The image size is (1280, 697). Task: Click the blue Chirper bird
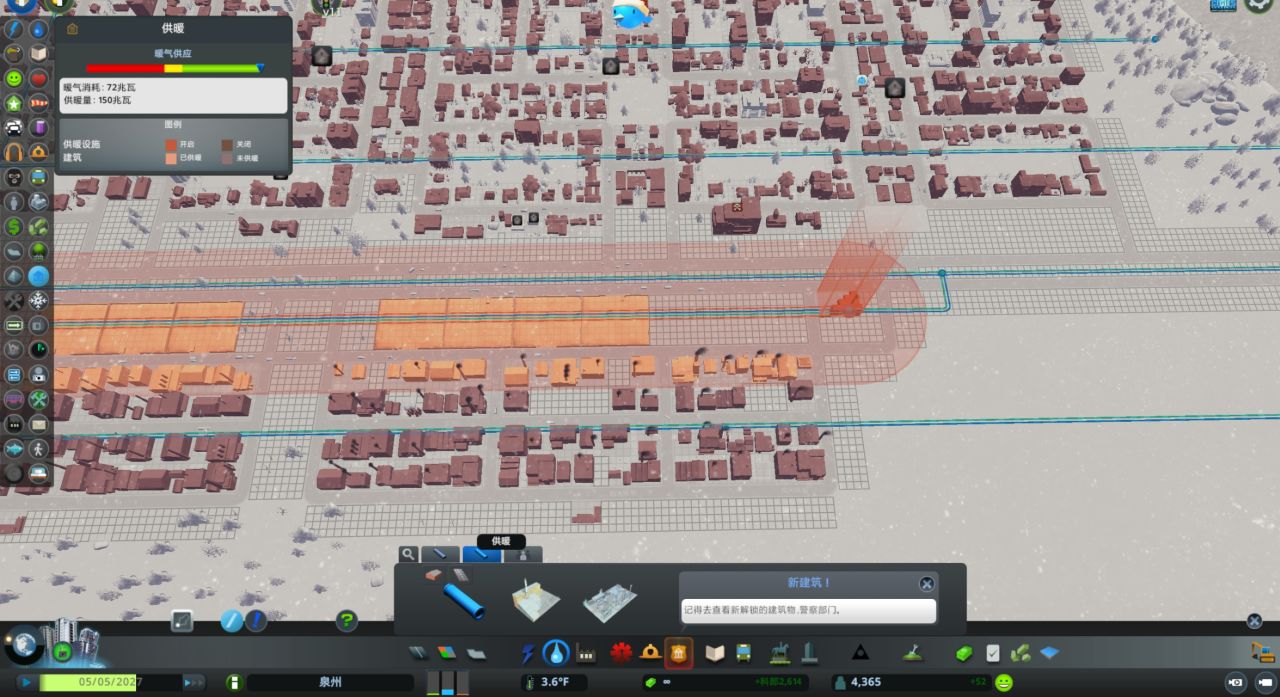(x=631, y=12)
